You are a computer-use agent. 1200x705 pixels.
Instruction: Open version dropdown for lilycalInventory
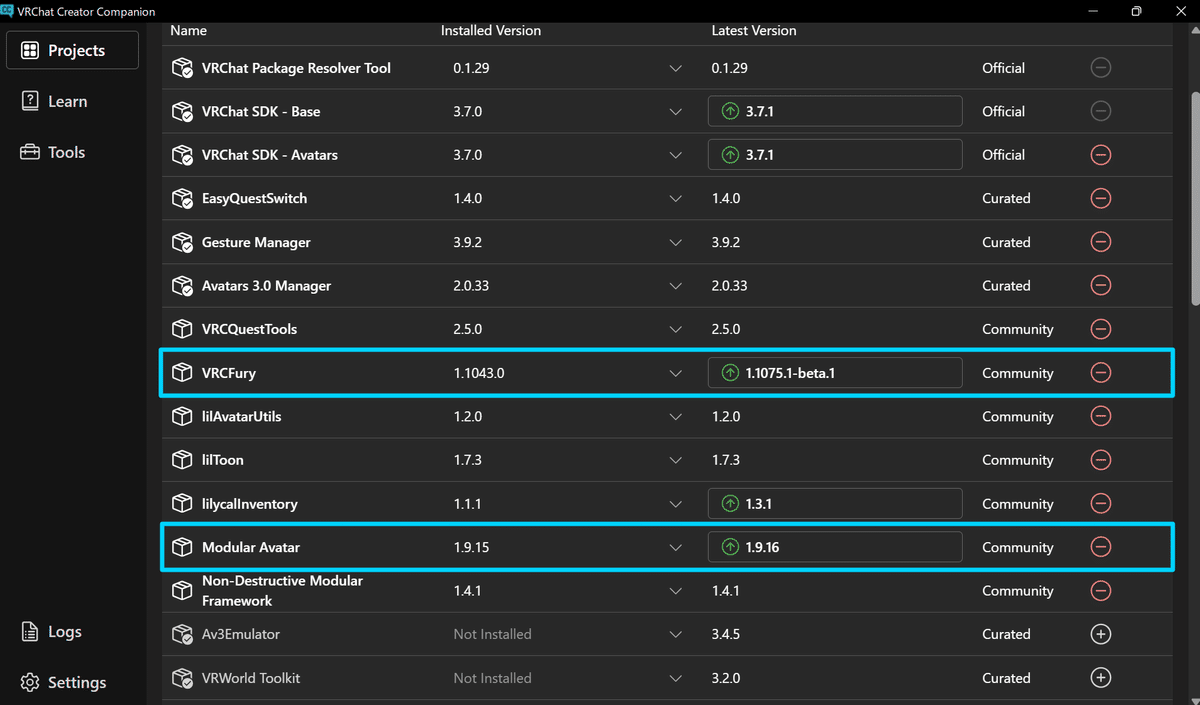pyautogui.click(x=676, y=503)
